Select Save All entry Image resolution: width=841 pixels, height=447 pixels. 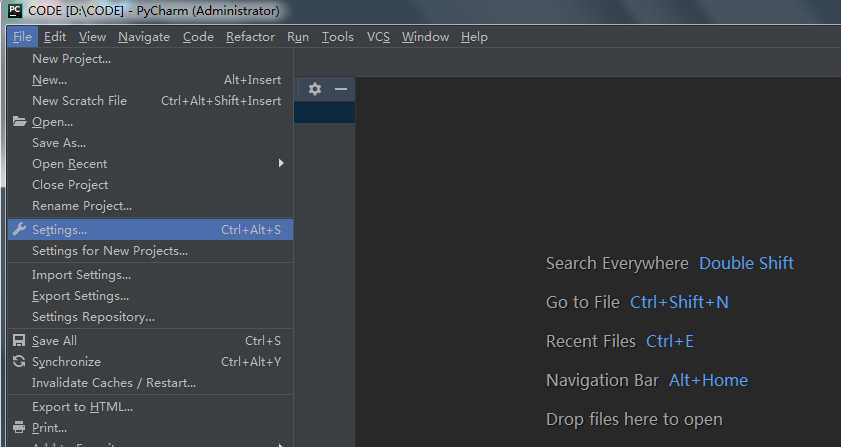tap(151, 341)
